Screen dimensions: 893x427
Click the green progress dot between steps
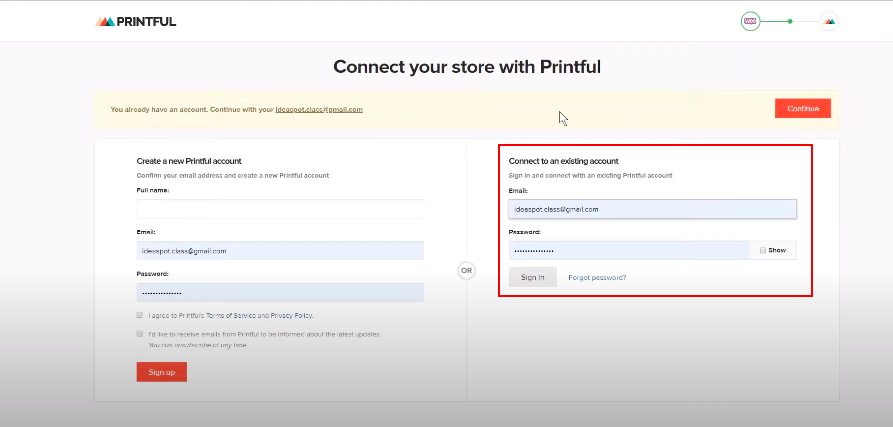[x=790, y=21]
